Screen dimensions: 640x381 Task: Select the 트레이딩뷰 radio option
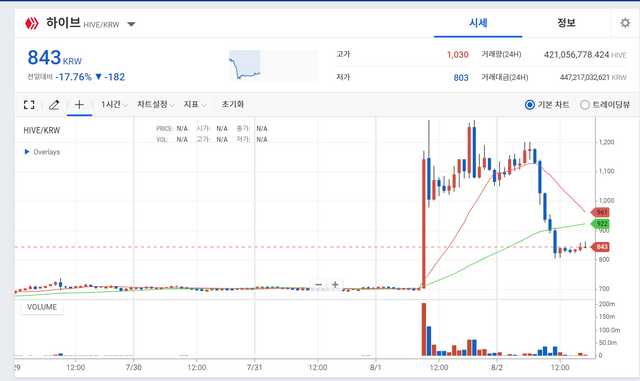pos(584,105)
